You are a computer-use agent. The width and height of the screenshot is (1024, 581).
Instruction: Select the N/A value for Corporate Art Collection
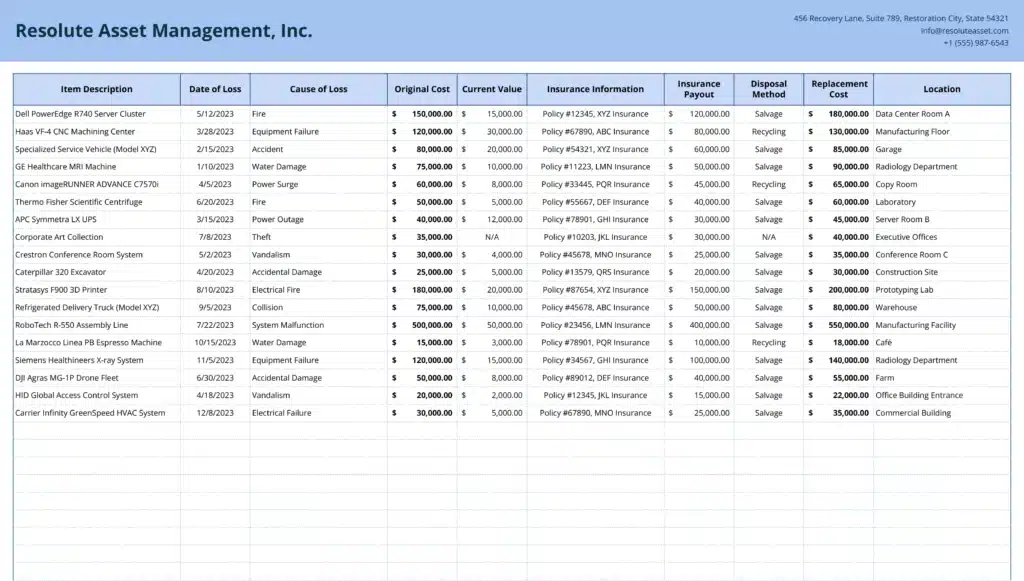[x=493, y=237]
